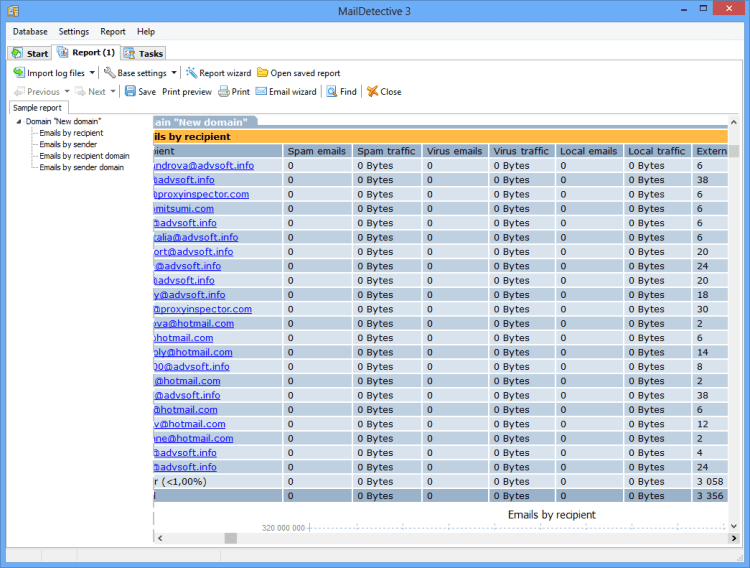This screenshot has height=568, width=750.
Task: Click the Spam traffic column header
Action: (x=386, y=151)
